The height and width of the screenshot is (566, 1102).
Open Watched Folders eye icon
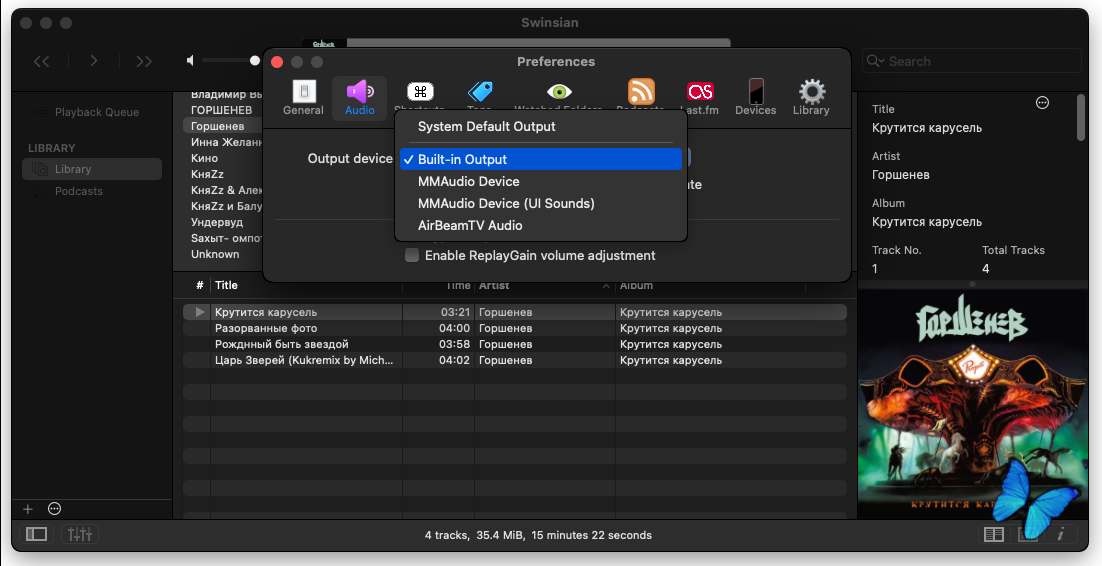(x=558, y=93)
